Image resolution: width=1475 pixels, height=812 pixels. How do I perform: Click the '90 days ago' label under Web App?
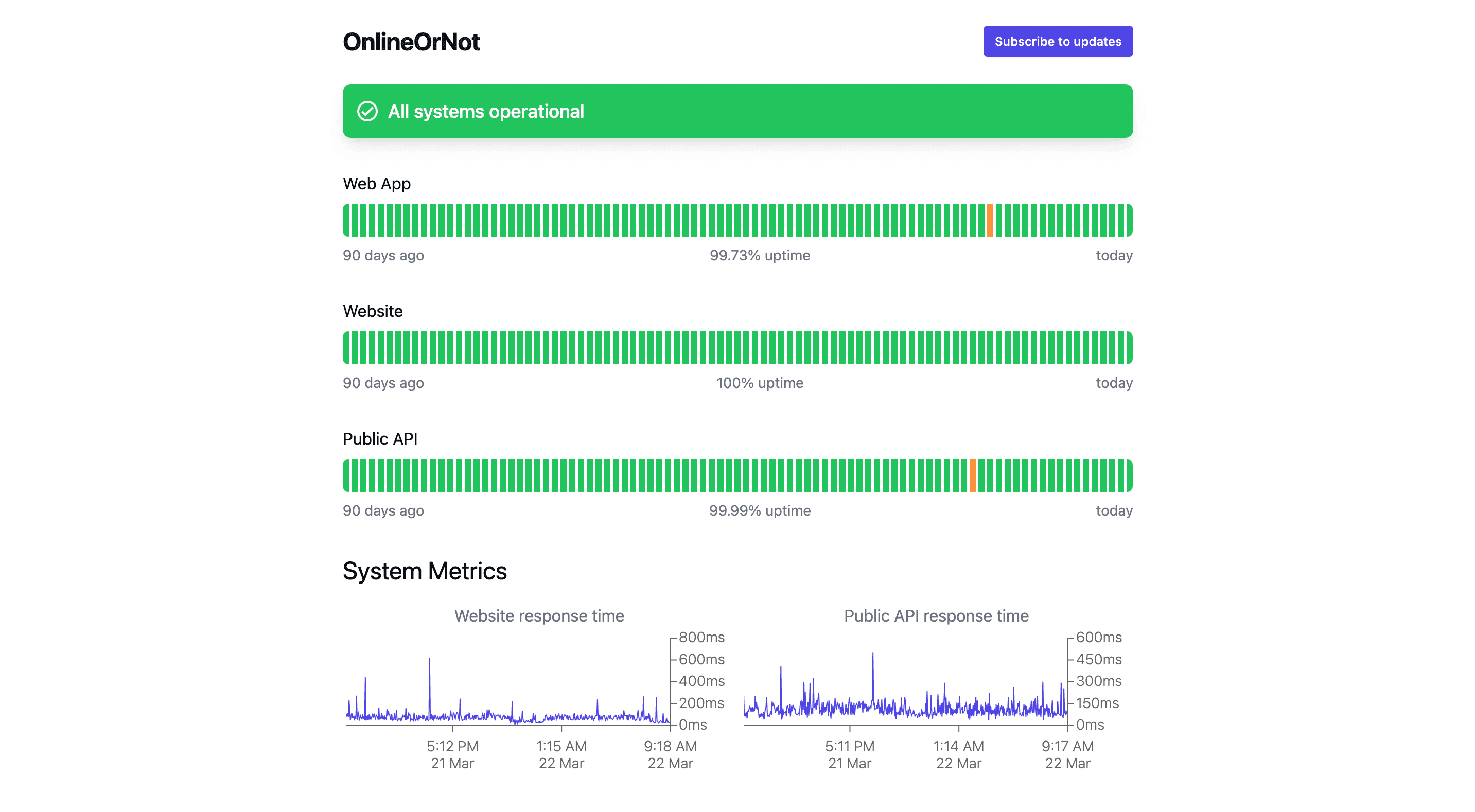(x=383, y=255)
